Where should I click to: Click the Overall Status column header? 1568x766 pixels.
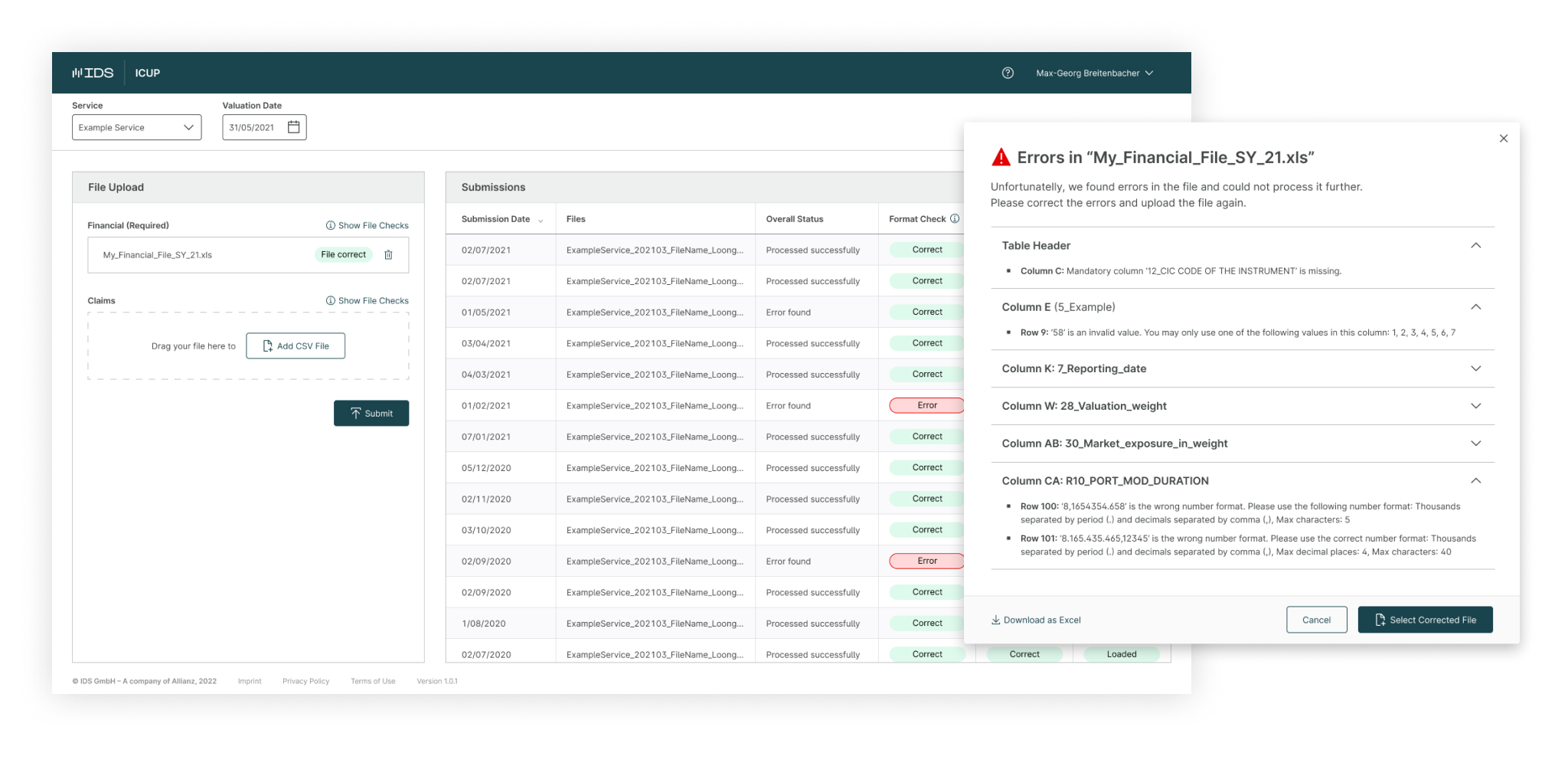coord(795,219)
